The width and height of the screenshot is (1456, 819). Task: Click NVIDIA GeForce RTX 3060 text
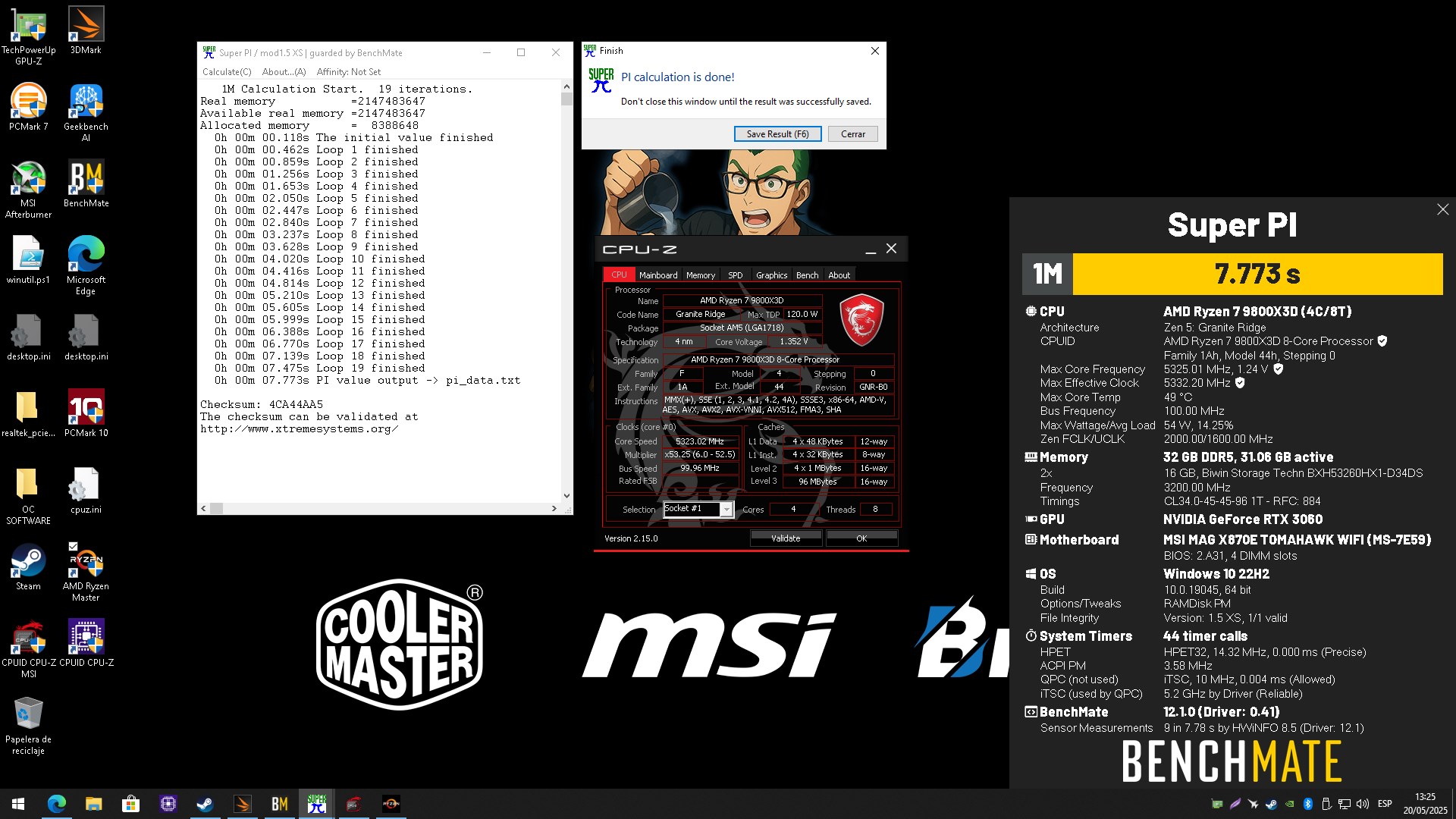coord(1243,519)
